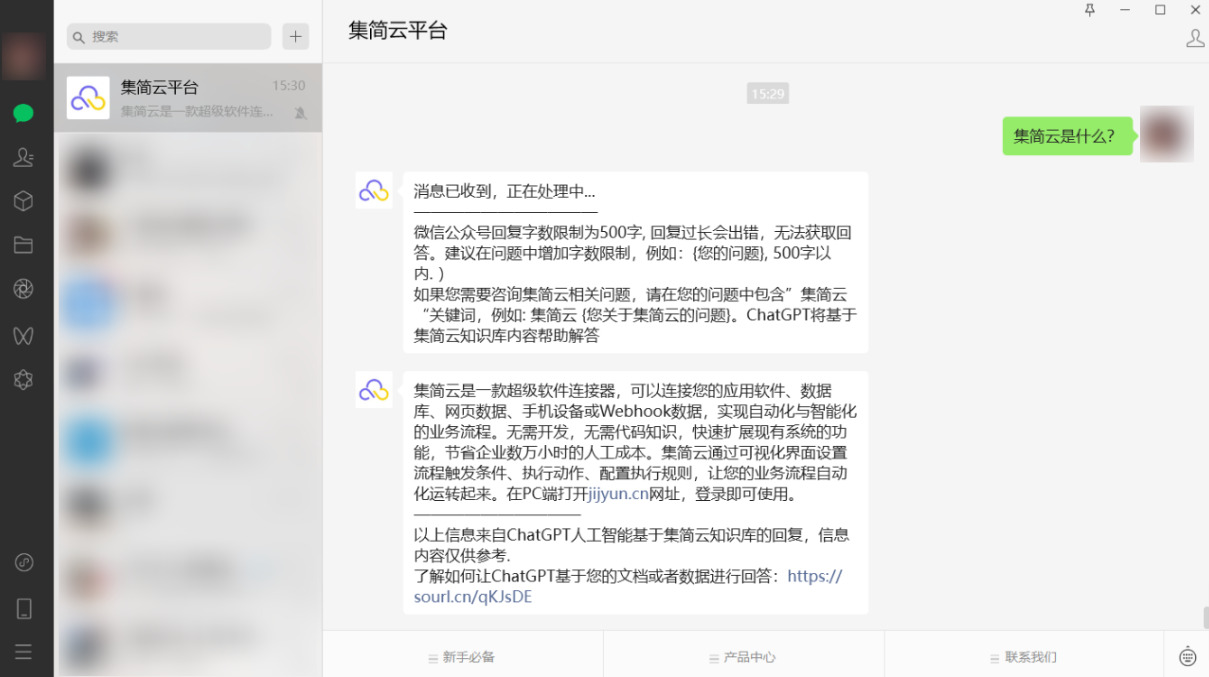Click sender avatar beside 集简云是什么？

1167,134
